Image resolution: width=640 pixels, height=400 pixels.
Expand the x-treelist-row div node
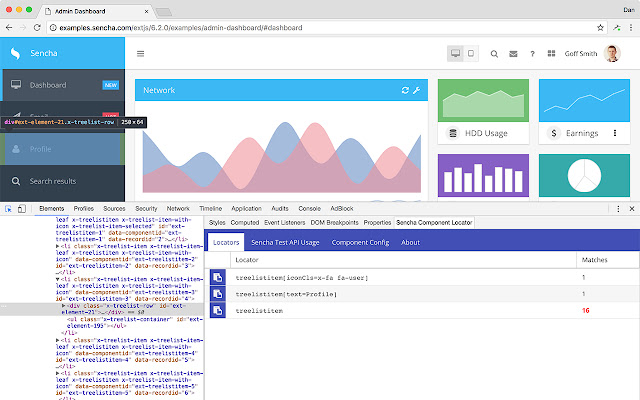(x=63, y=306)
